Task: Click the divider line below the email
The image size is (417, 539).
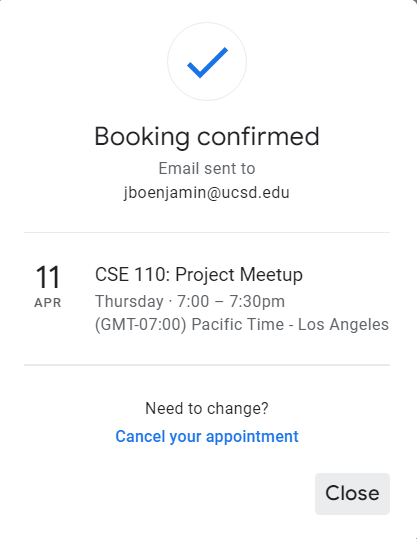Action: click(x=207, y=232)
